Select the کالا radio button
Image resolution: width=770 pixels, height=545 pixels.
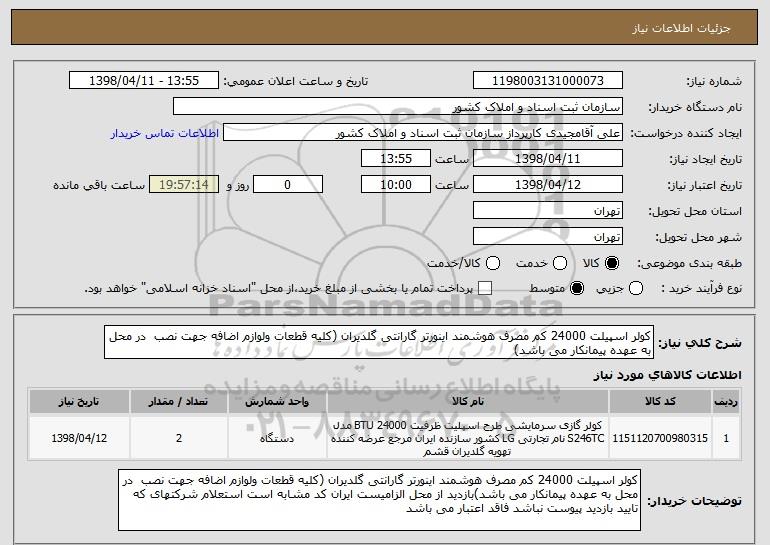(x=612, y=263)
